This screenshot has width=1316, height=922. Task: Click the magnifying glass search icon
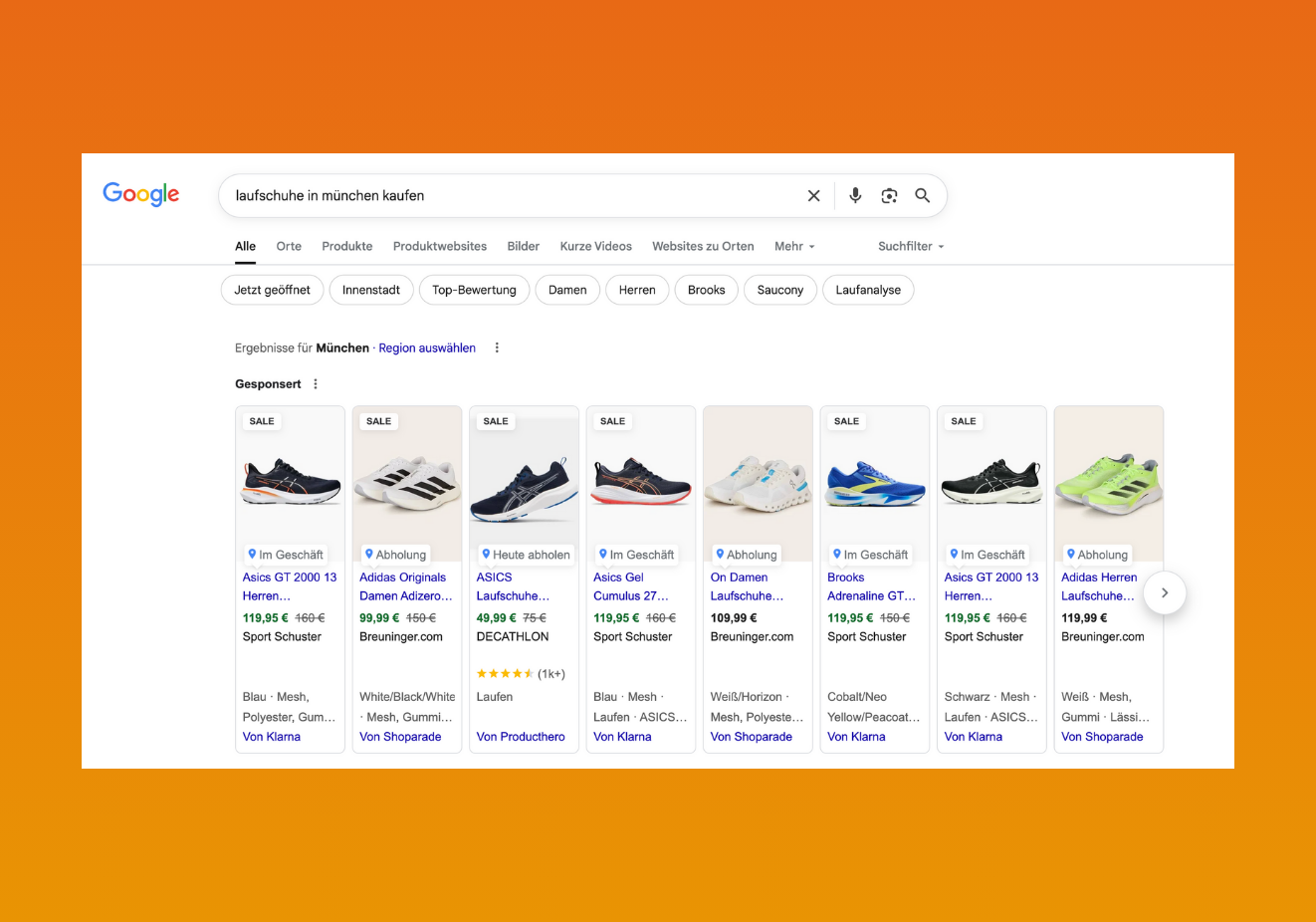tap(923, 196)
